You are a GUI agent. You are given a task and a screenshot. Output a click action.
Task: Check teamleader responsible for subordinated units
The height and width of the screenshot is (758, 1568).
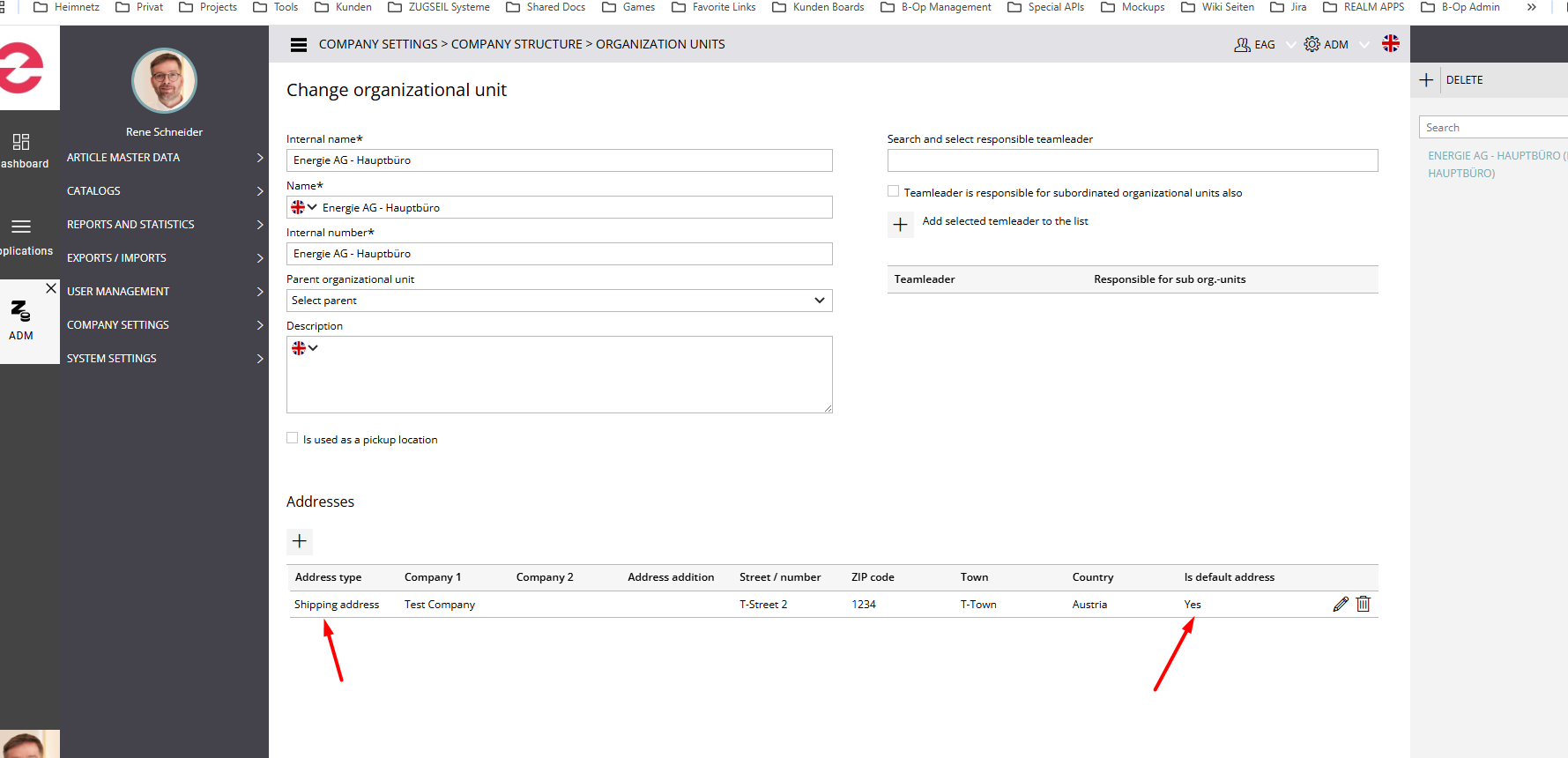pyautogui.click(x=894, y=191)
